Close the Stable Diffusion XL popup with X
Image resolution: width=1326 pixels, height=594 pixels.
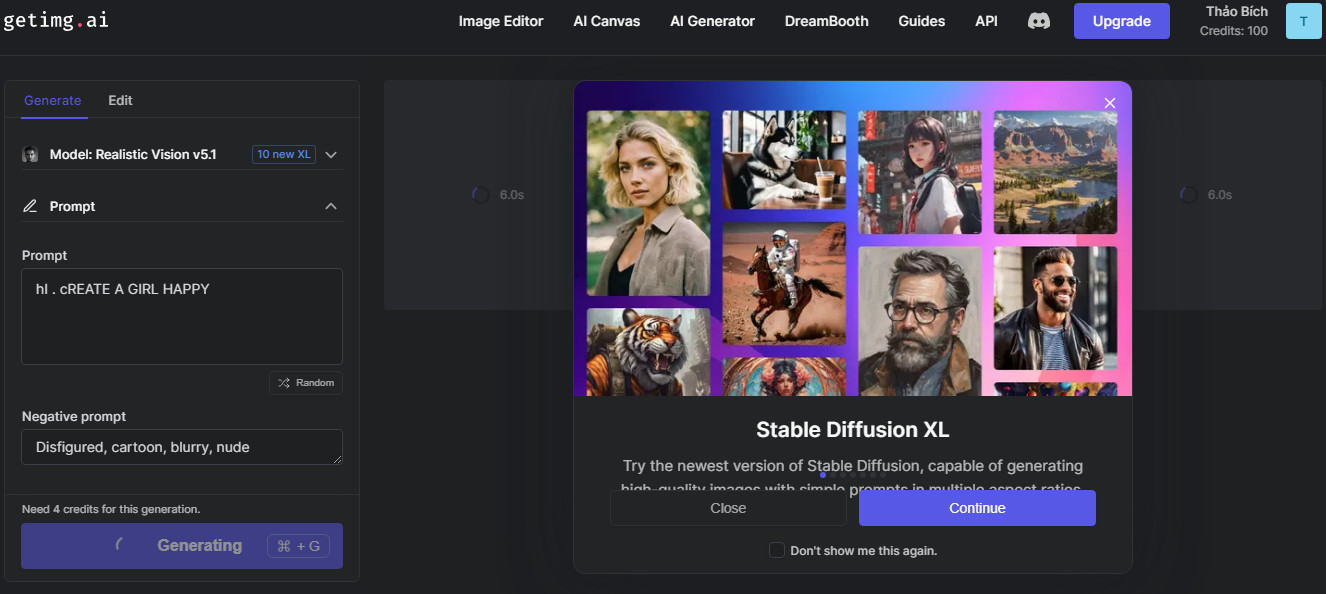click(x=1109, y=103)
